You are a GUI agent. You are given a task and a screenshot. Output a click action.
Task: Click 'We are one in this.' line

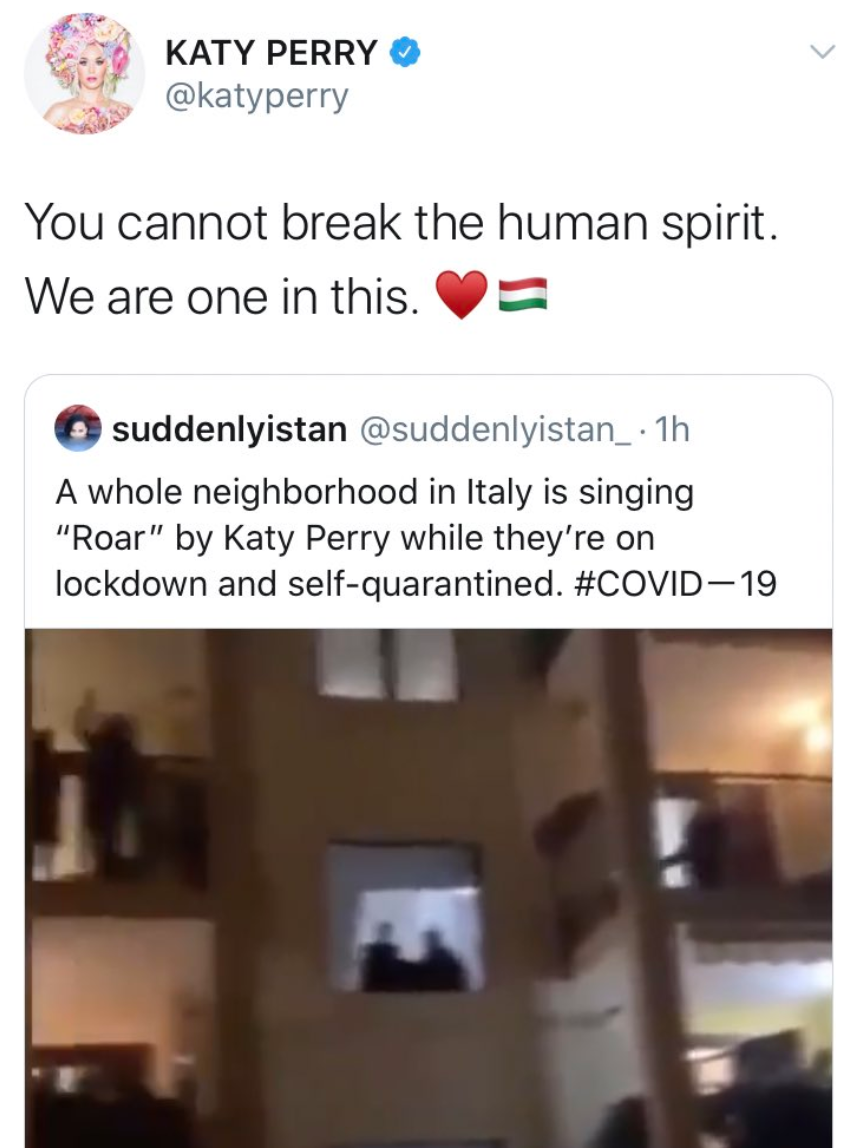pos(223,297)
